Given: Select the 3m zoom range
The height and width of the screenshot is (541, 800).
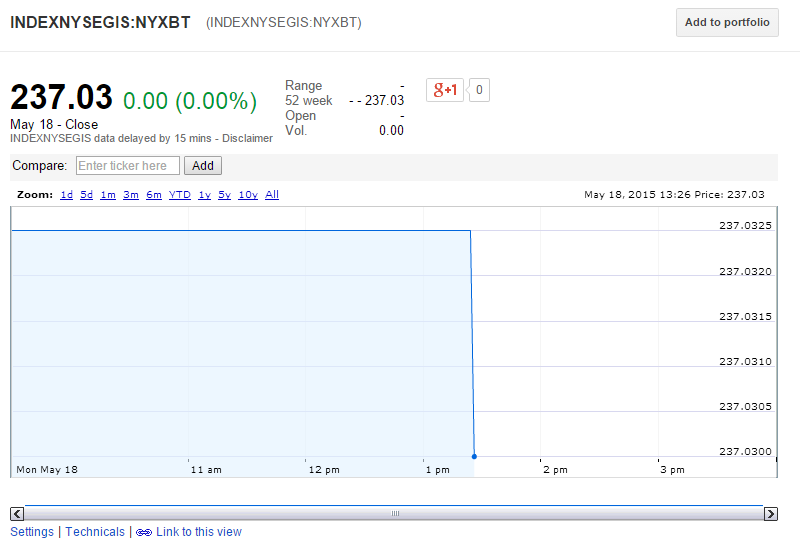Looking at the screenshot, I should (131, 195).
